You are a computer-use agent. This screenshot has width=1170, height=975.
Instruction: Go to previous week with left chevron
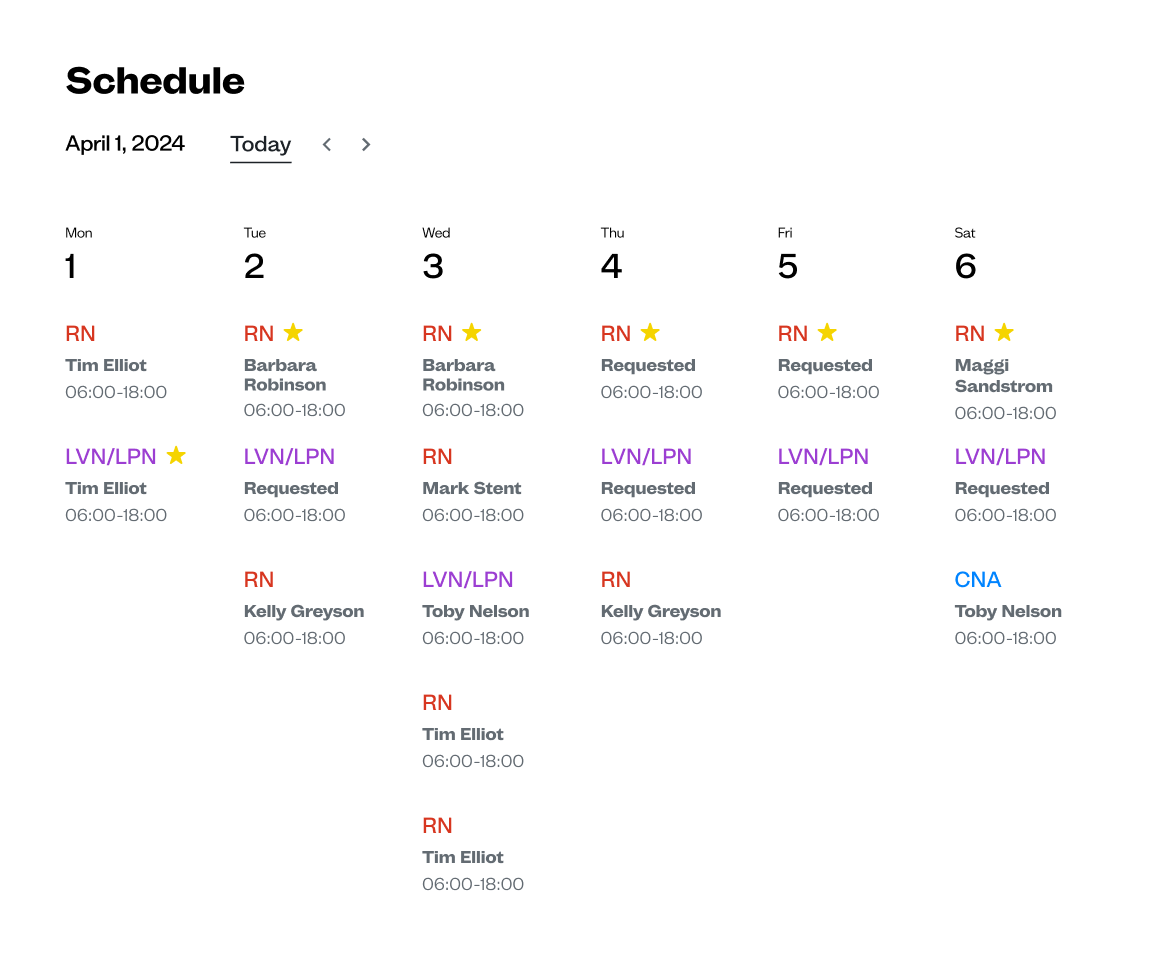click(327, 144)
